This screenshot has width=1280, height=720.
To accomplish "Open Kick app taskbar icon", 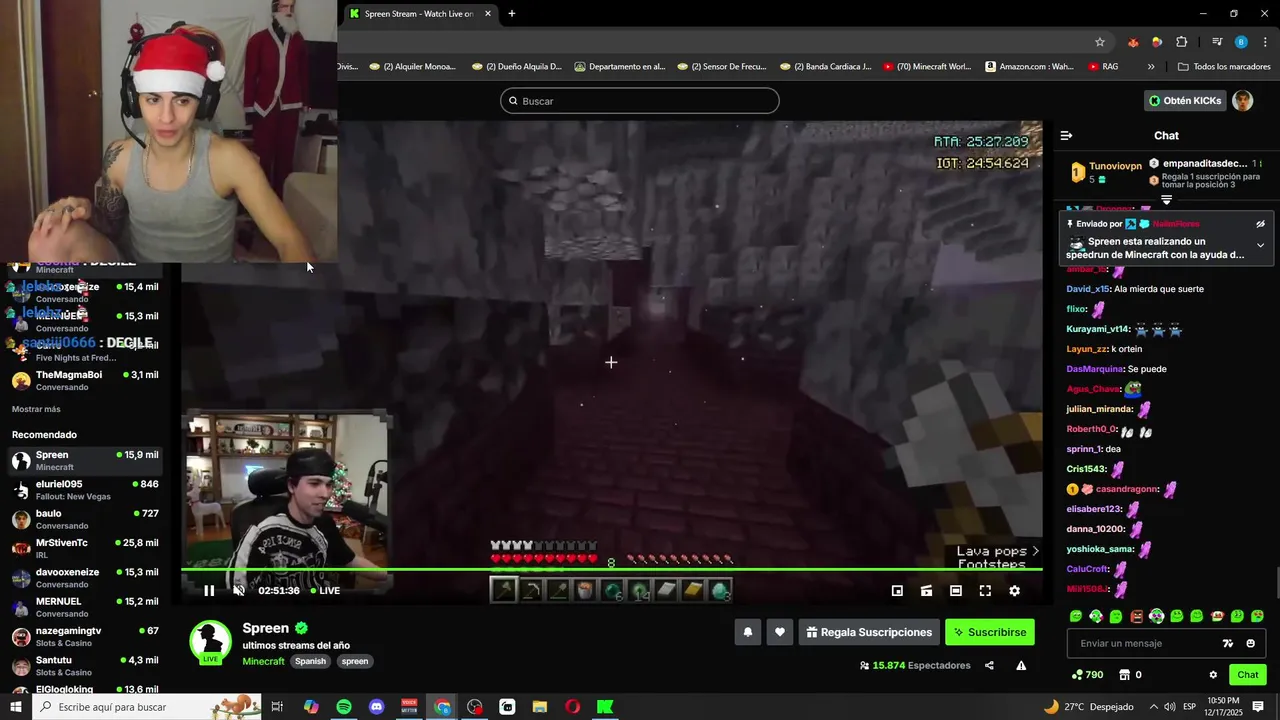I will point(605,707).
